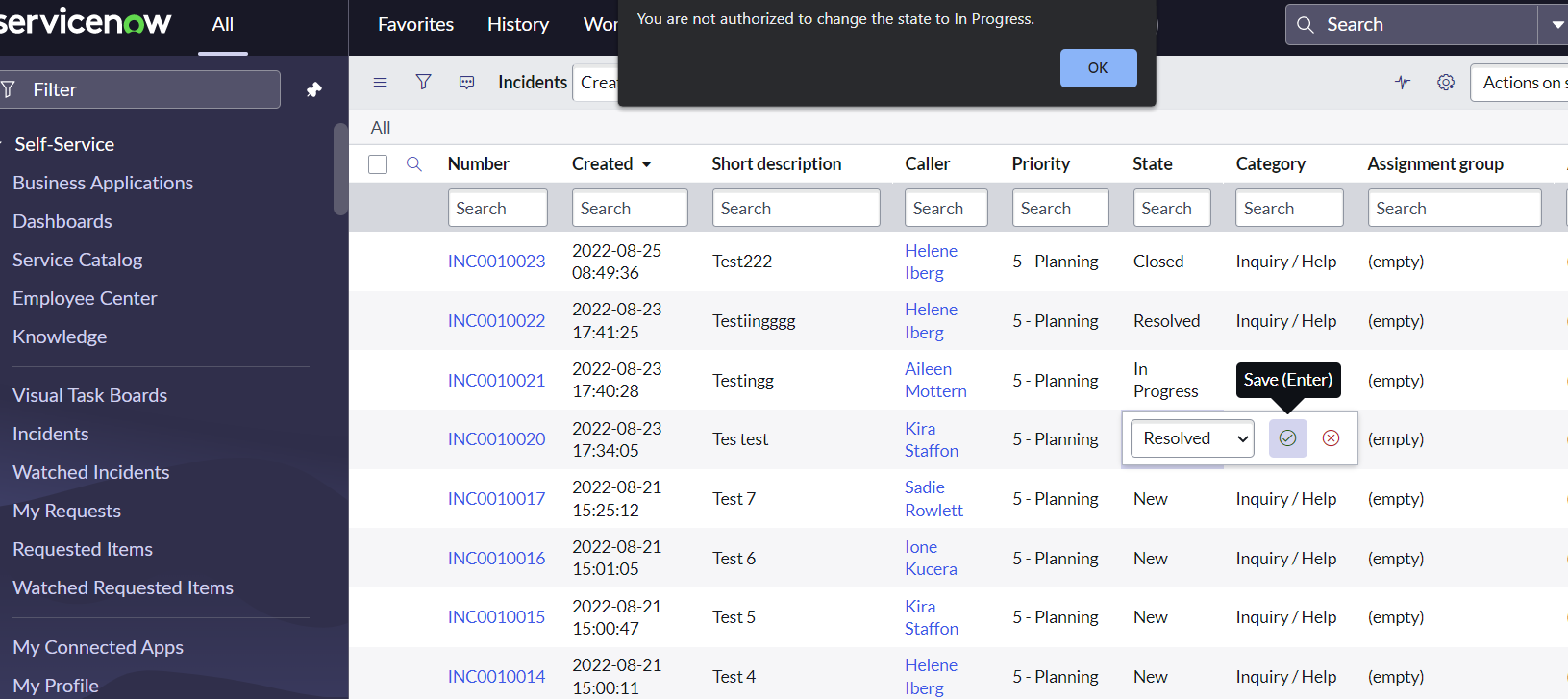Sort by the Created column arrow

click(646, 164)
